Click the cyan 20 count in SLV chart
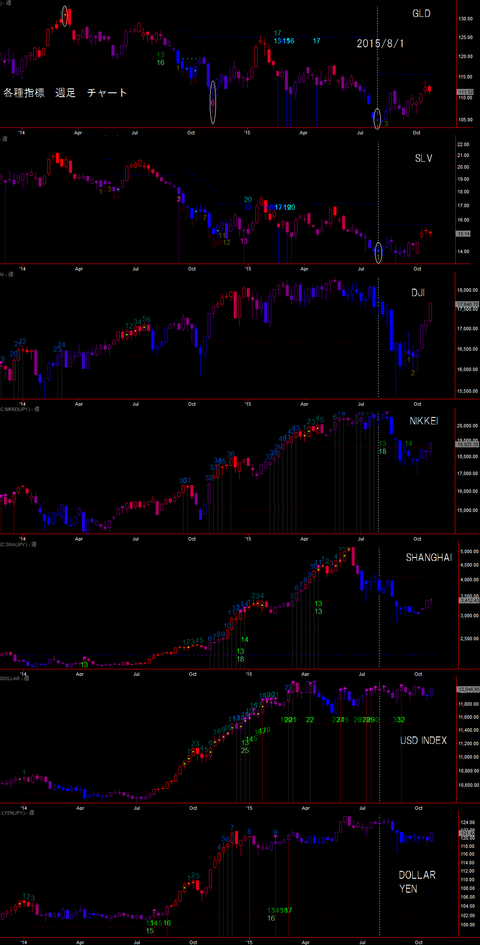Image resolution: width=480 pixels, height=945 pixels. click(x=247, y=199)
